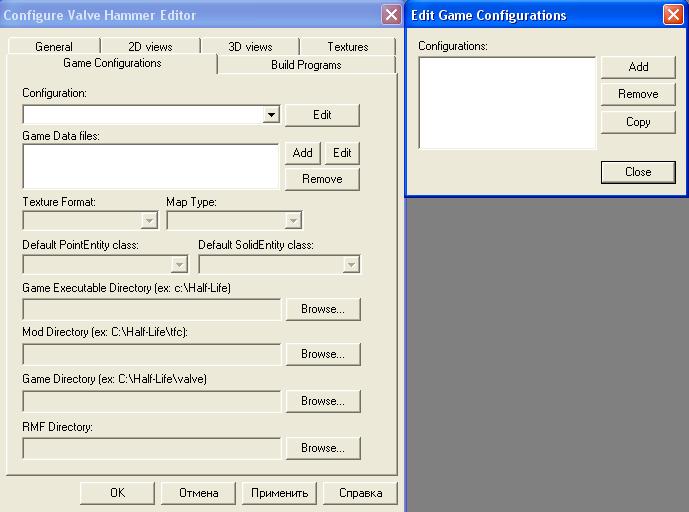Click the Configurations list in Edit Game Configurations
Viewport: 689px width, 512px height.
point(508,103)
